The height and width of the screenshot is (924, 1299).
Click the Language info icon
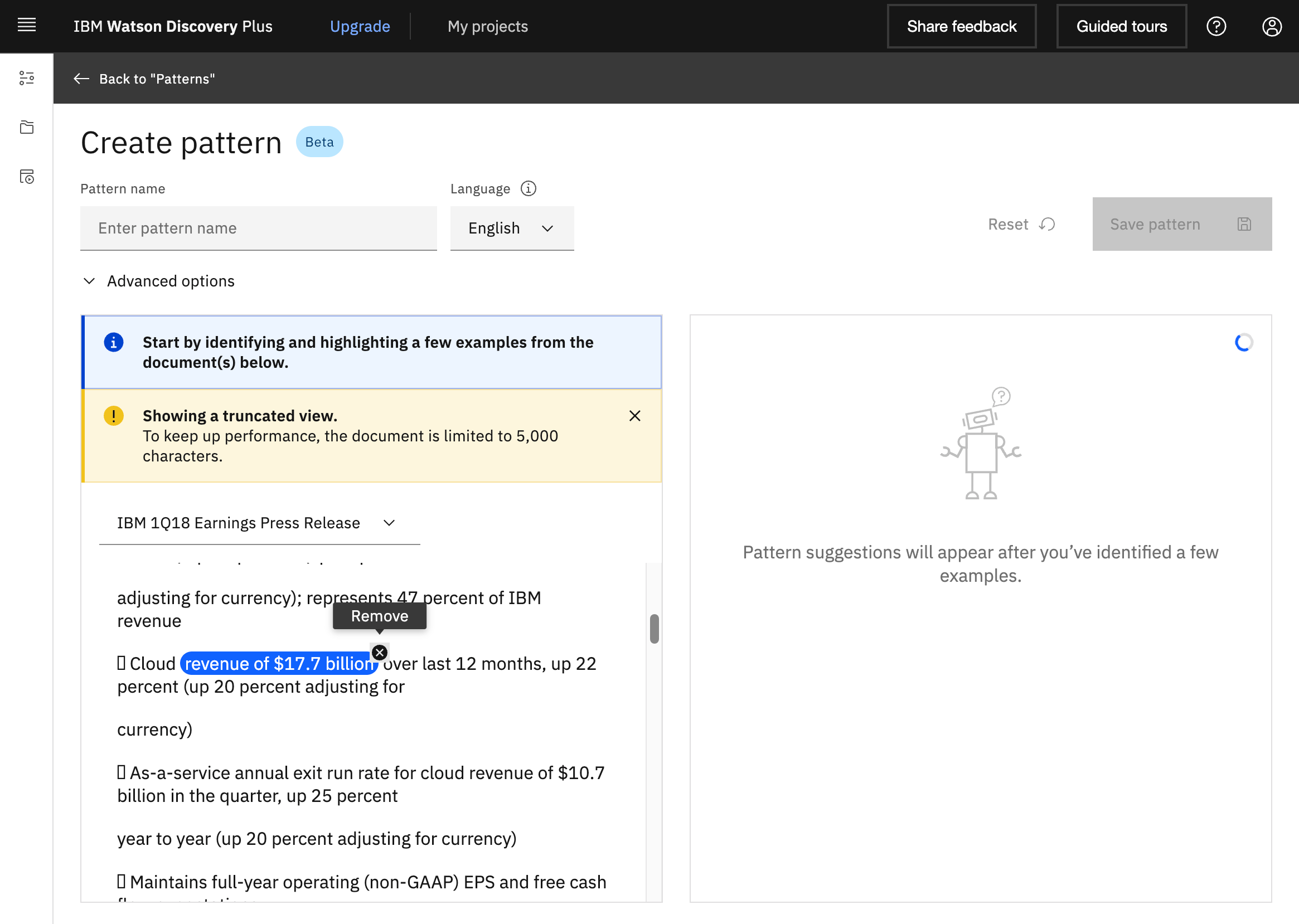point(529,188)
